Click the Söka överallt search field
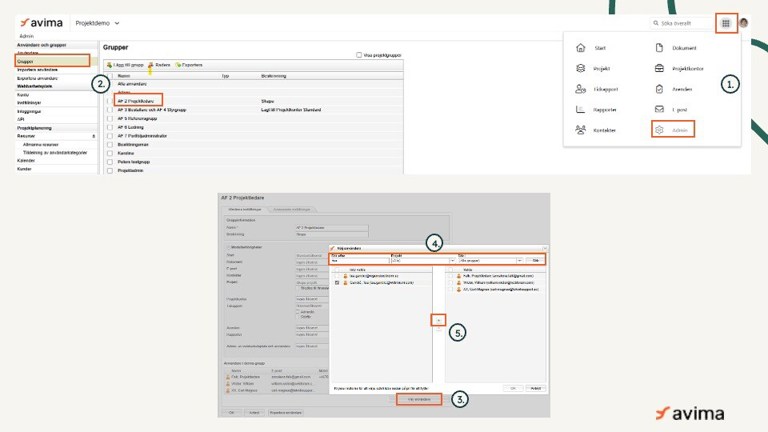Image resolution: width=768 pixels, height=432 pixels. pyautogui.click(x=684, y=22)
